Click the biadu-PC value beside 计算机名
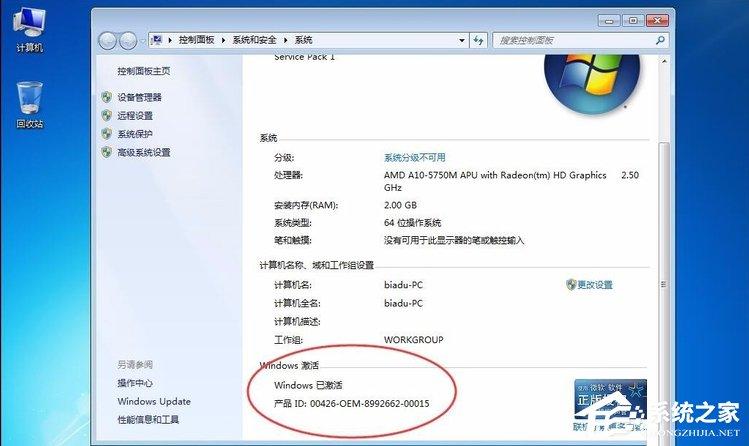This screenshot has width=749, height=446. pos(403,285)
